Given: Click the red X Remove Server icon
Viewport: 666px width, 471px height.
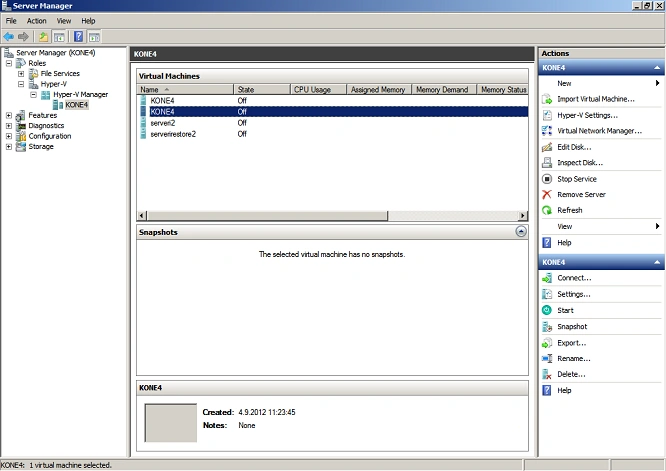Looking at the screenshot, I should point(547,195).
